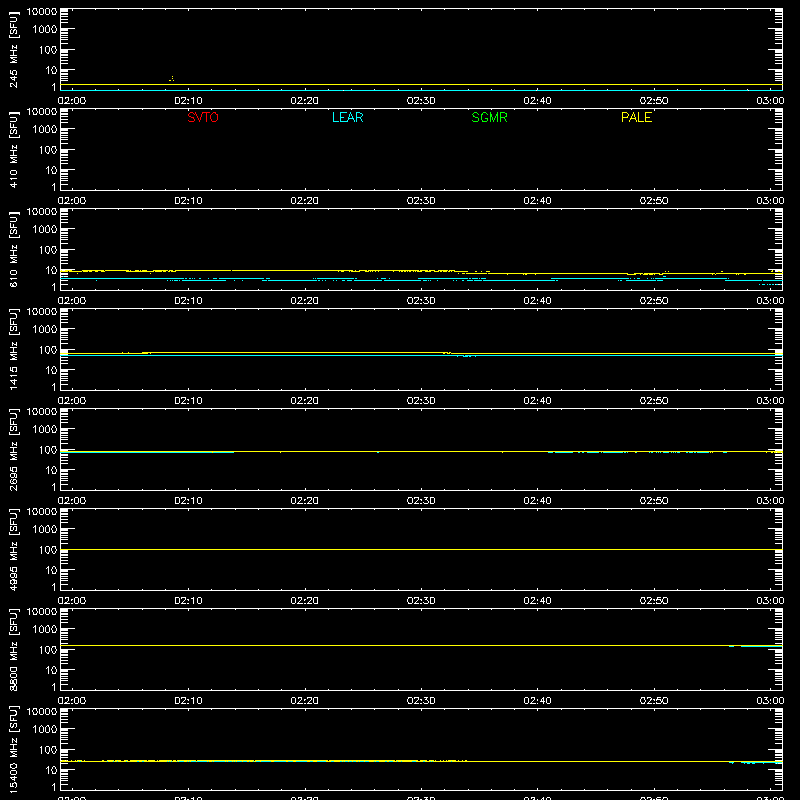Image resolution: width=800 pixels, height=800 pixels.
Task: Select the 1415 MHz [SFU] axis title
Action: pyautogui.click(x=14, y=349)
